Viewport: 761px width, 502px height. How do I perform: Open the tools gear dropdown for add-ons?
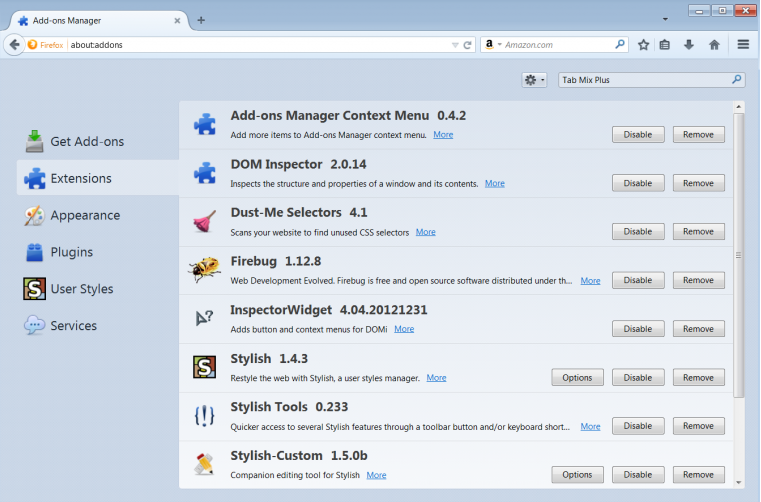534,80
